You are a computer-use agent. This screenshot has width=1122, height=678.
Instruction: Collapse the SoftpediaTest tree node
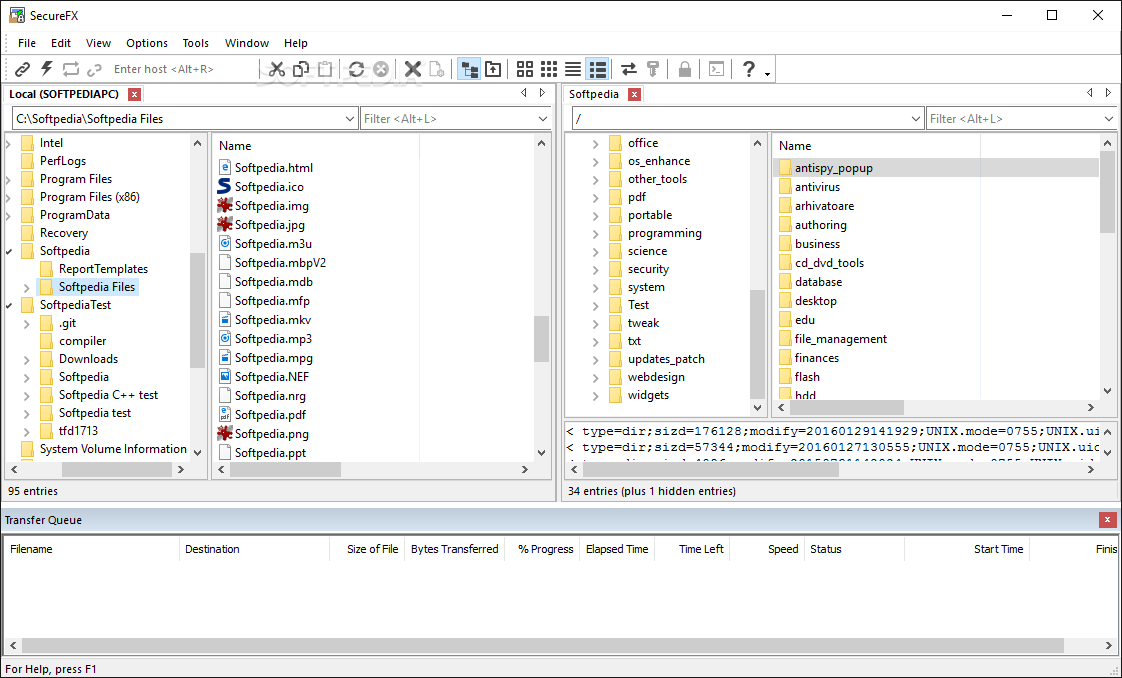click(9, 305)
